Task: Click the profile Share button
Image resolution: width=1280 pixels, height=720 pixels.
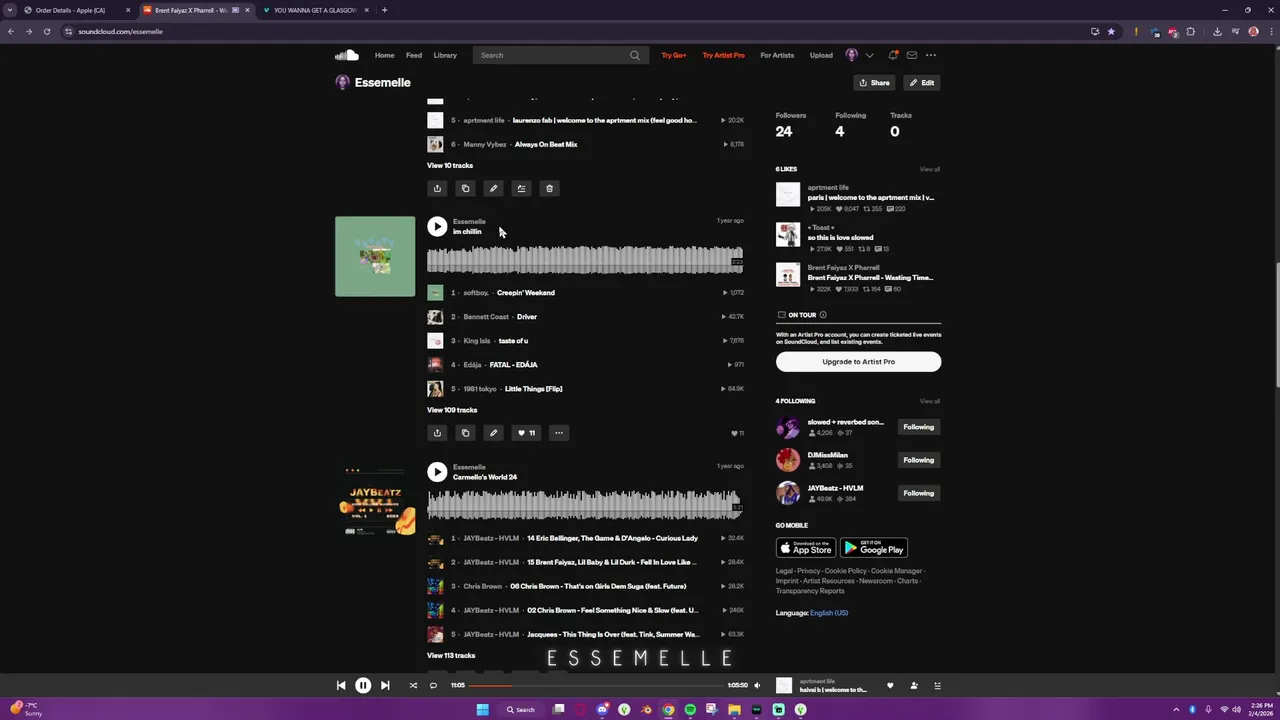Action: (874, 83)
